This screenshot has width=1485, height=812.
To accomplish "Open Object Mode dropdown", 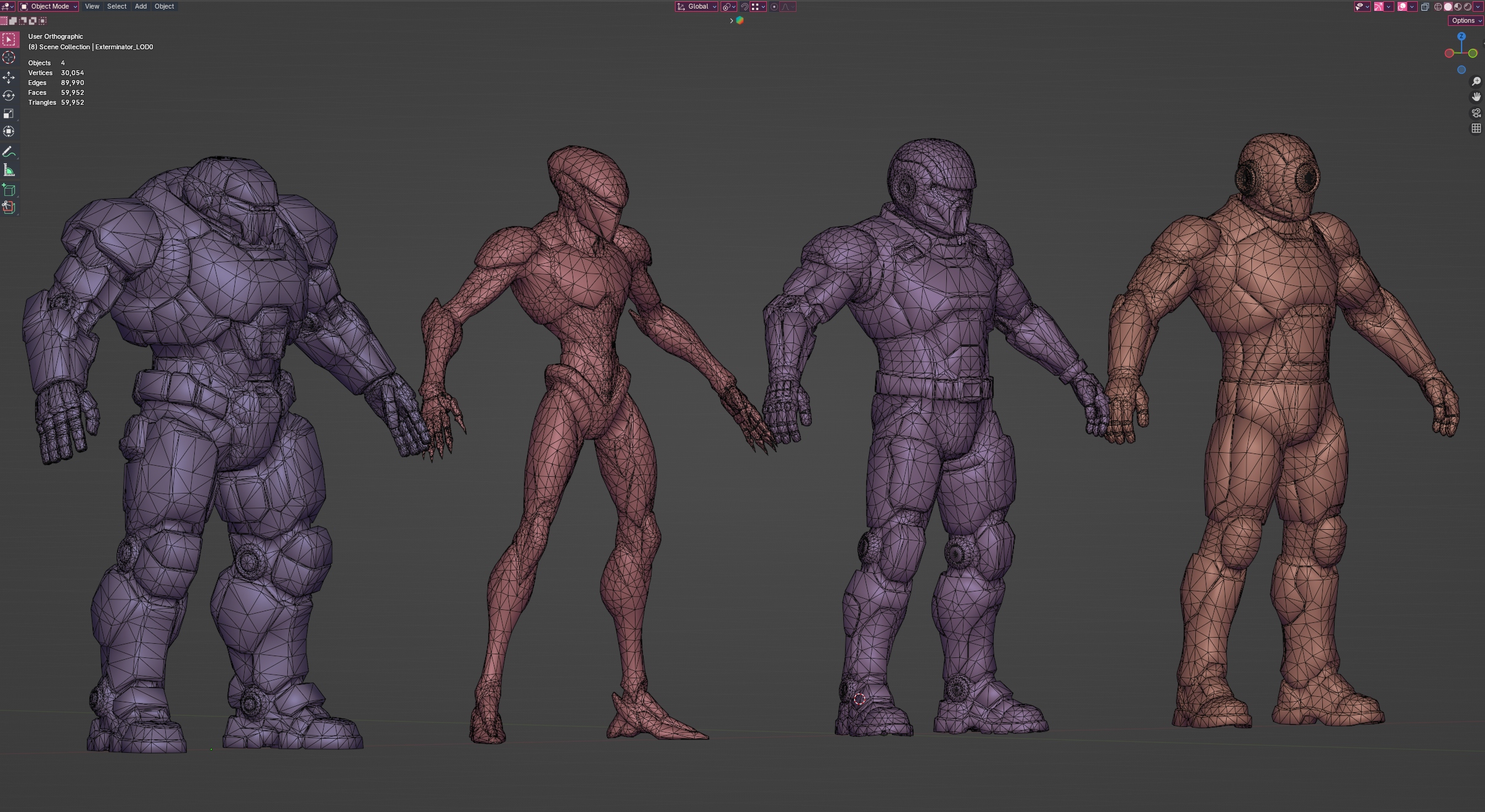I will tap(49, 7).
